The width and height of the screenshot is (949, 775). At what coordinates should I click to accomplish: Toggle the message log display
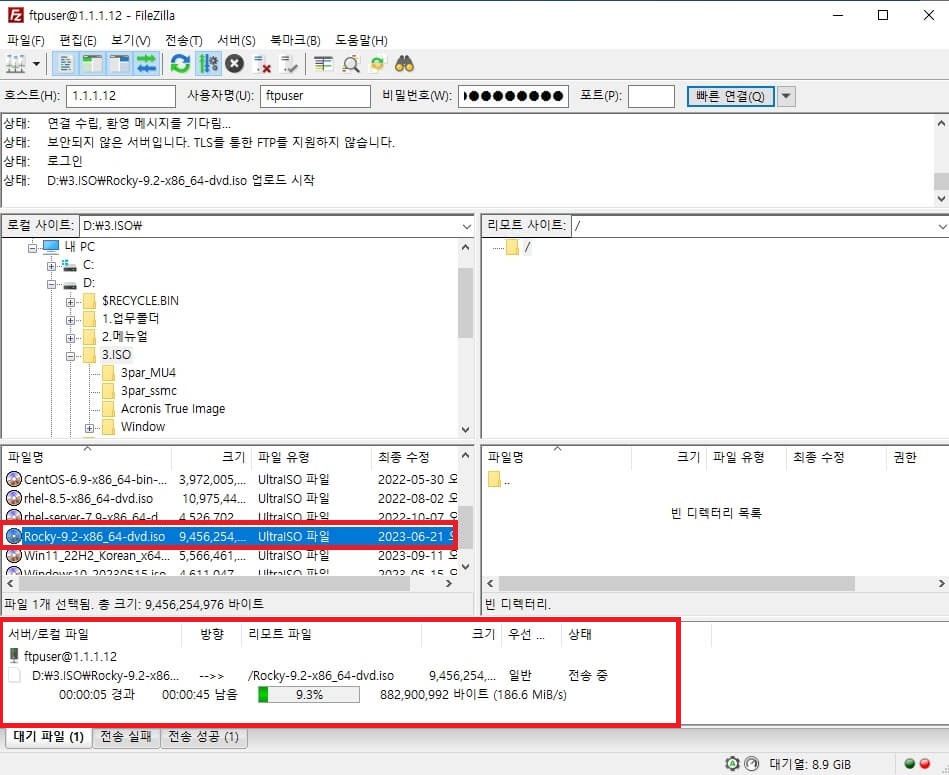65,64
